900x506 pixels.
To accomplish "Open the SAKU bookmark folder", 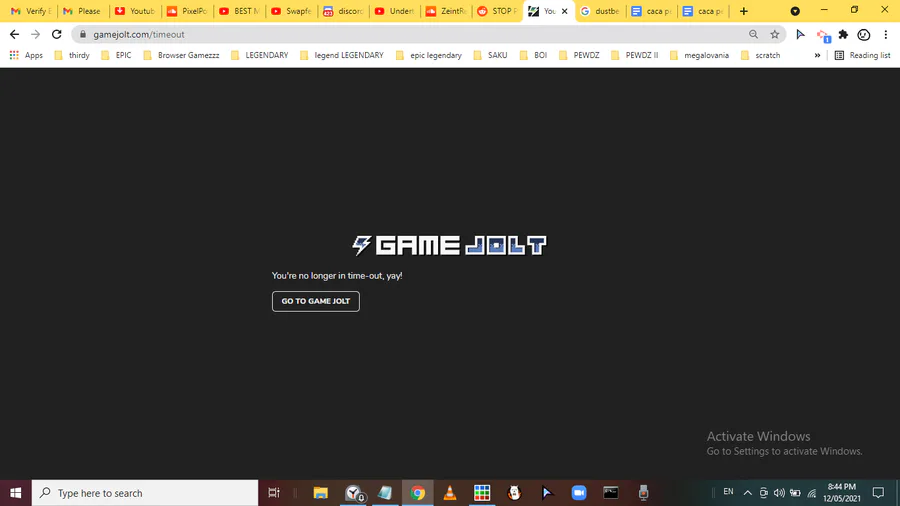I will pyautogui.click(x=491, y=55).
